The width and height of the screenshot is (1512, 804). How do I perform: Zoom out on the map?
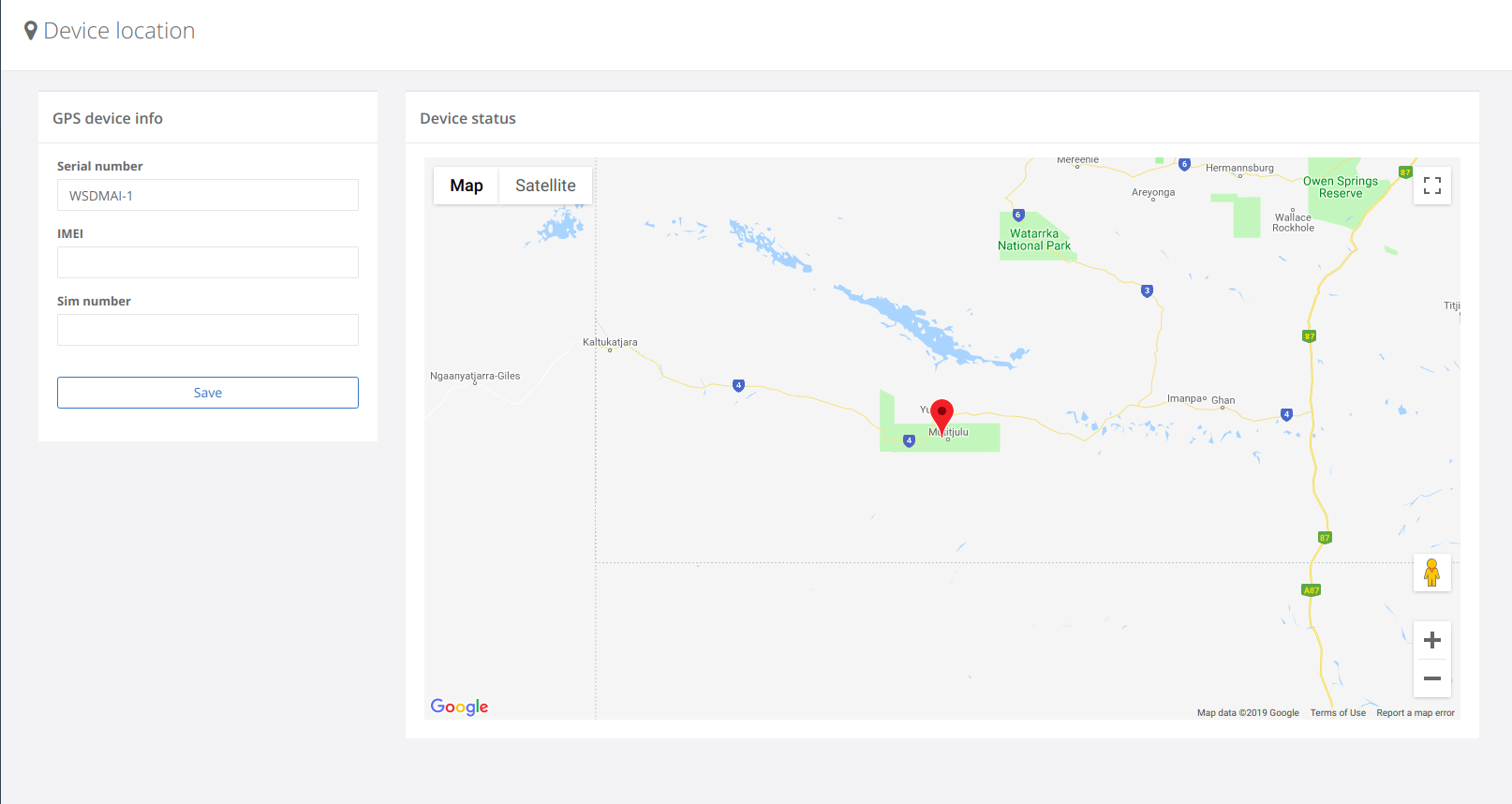(x=1431, y=678)
